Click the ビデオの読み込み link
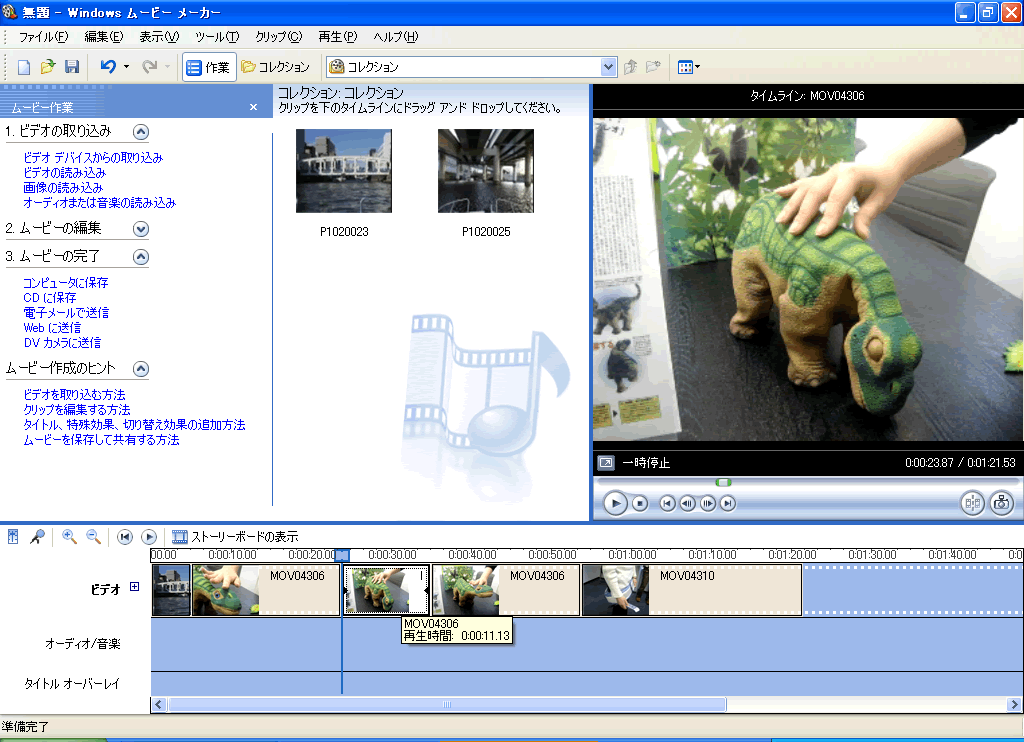 coord(64,173)
